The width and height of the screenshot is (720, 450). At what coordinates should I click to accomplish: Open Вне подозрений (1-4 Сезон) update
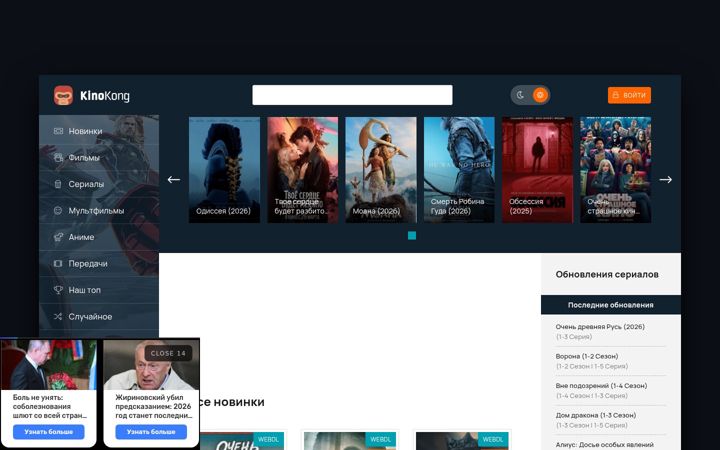[601, 386]
